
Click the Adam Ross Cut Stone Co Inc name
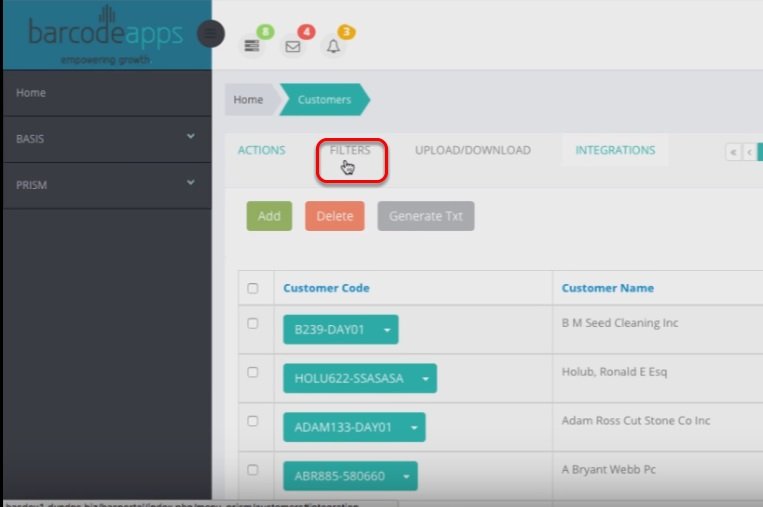pyautogui.click(x=636, y=420)
